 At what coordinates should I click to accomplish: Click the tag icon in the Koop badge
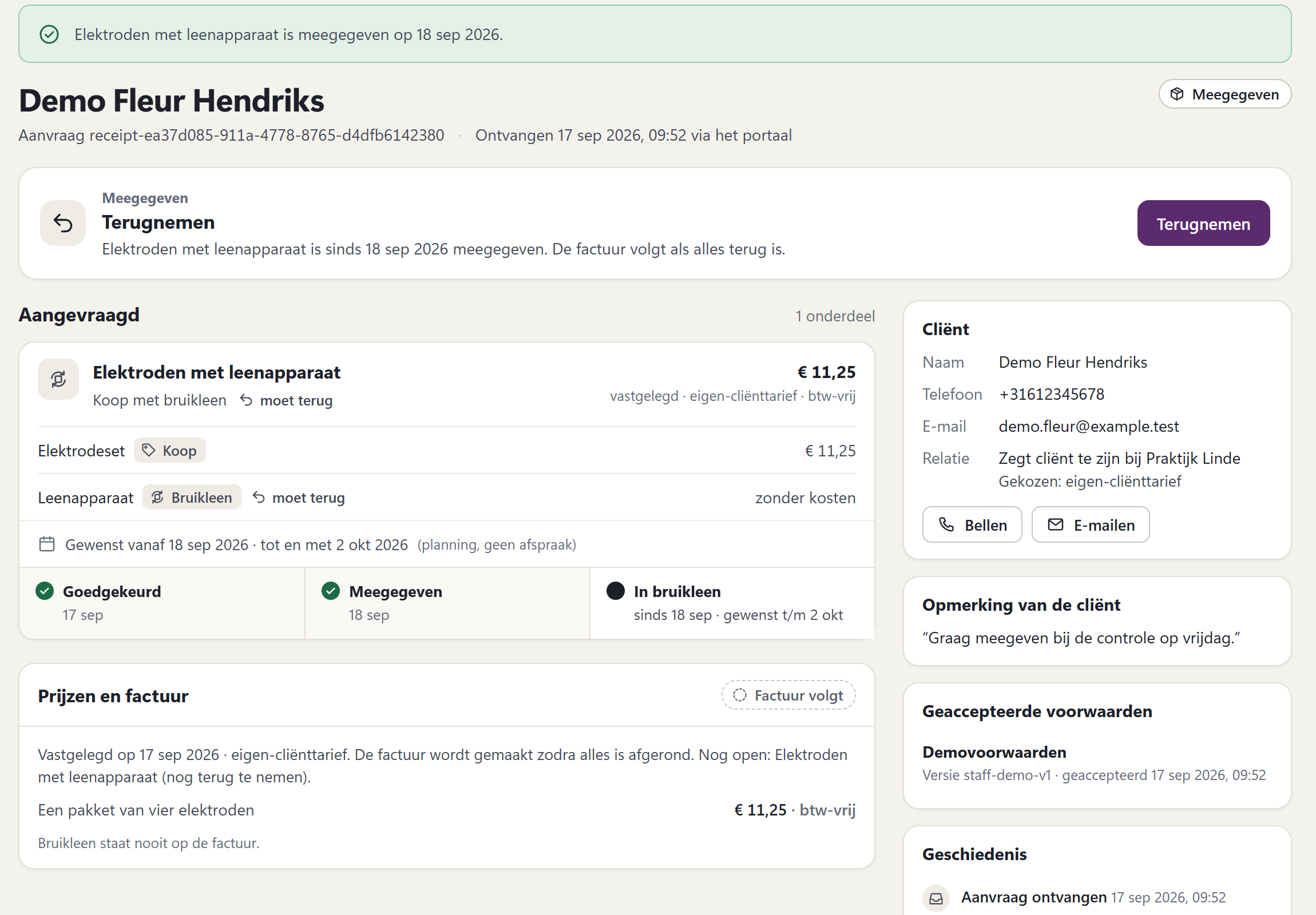pos(148,450)
